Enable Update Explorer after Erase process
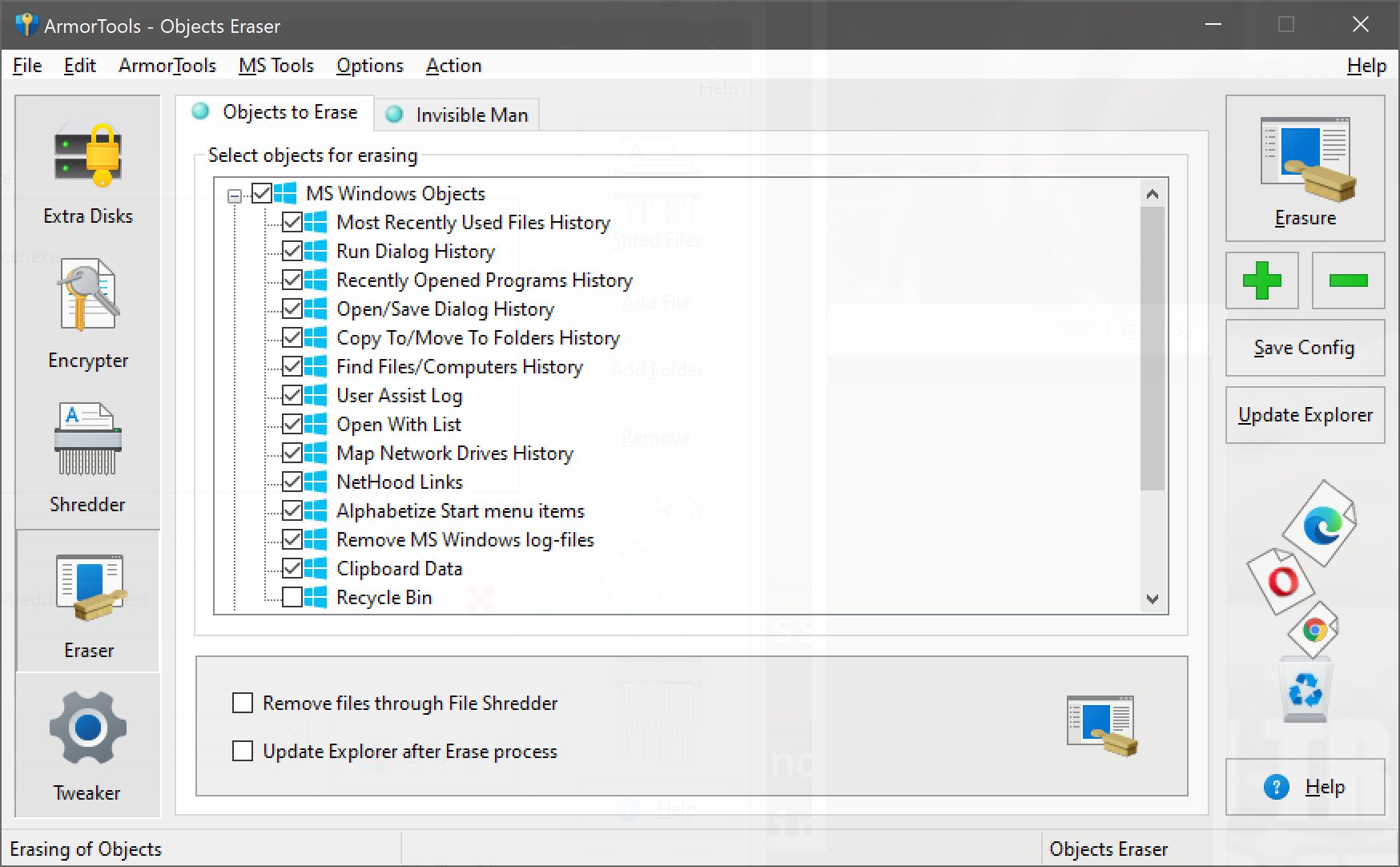This screenshot has width=1400, height=867. 243,751
